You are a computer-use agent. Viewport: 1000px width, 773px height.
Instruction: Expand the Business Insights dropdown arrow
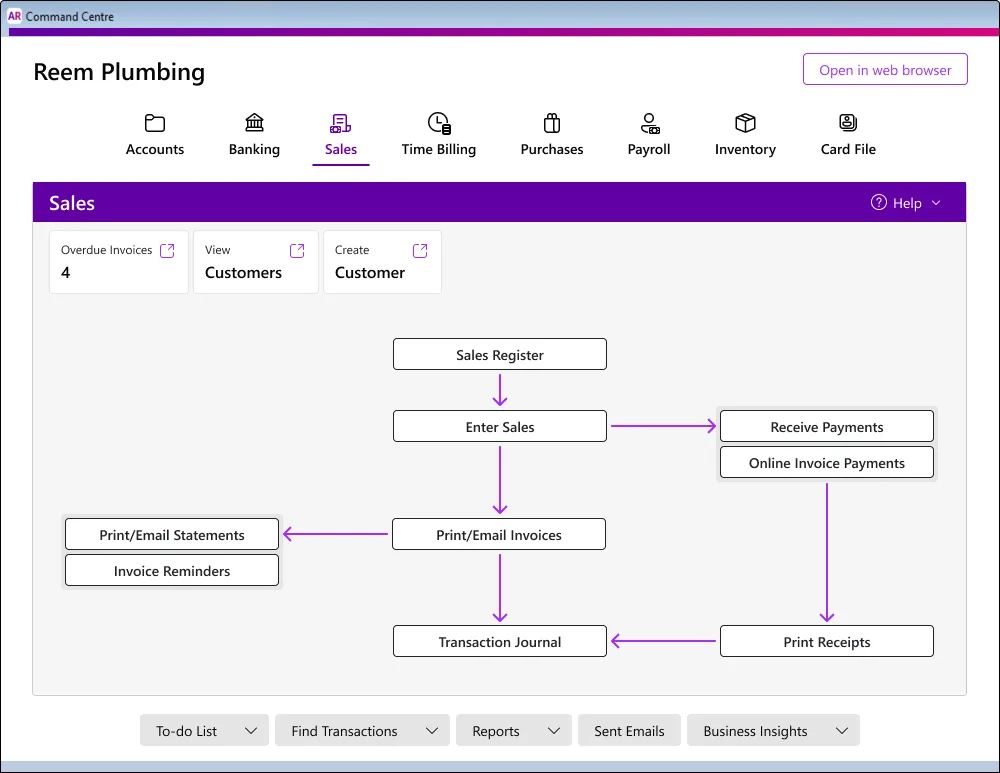point(842,731)
